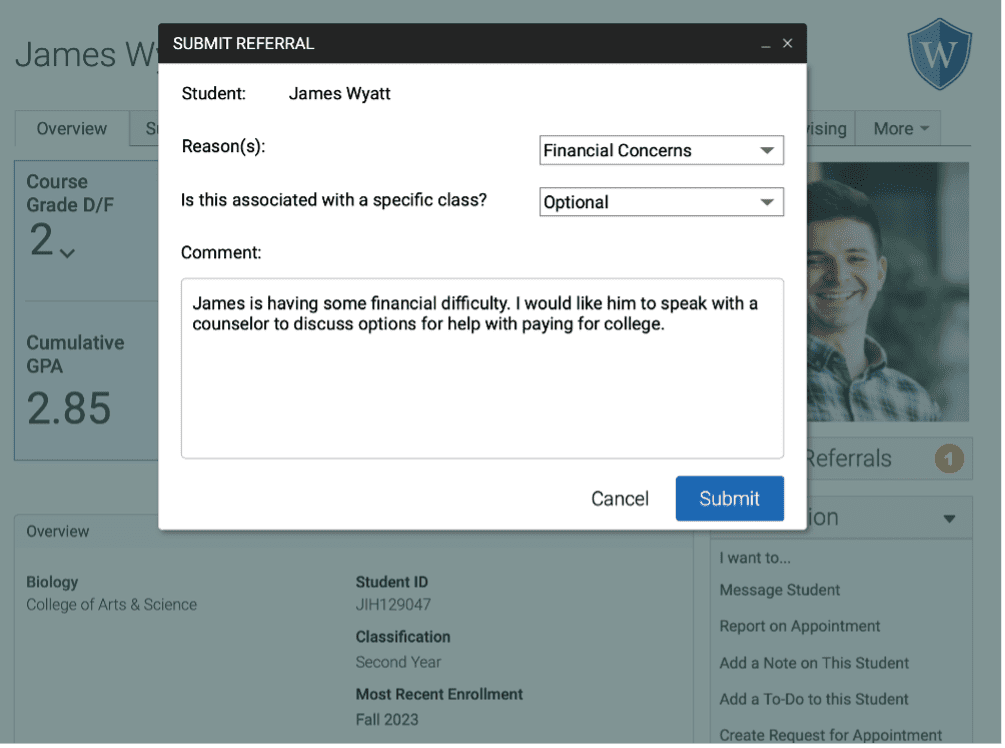This screenshot has width=1005, height=748.
Task: Open the specific class Optional dropdown
Action: (x=661, y=202)
